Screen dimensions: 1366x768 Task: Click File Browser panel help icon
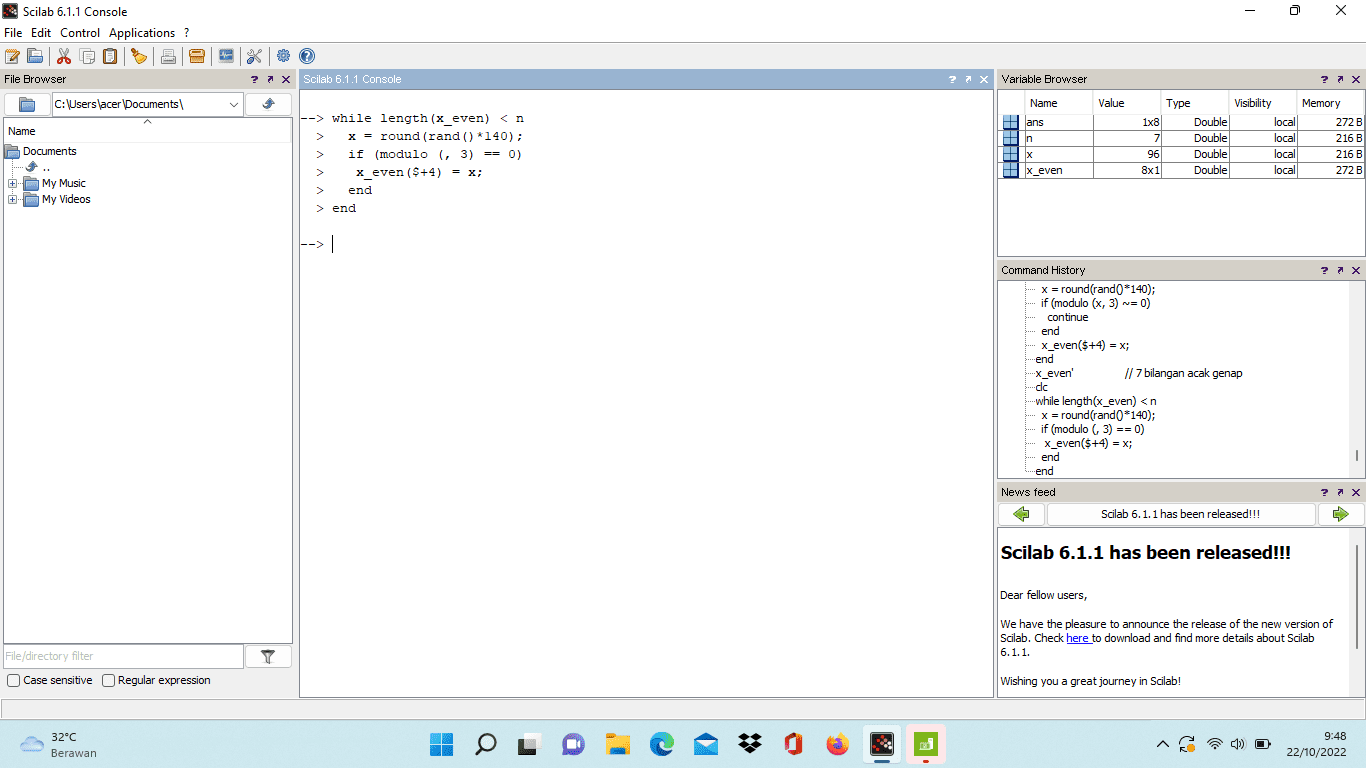[x=255, y=79]
